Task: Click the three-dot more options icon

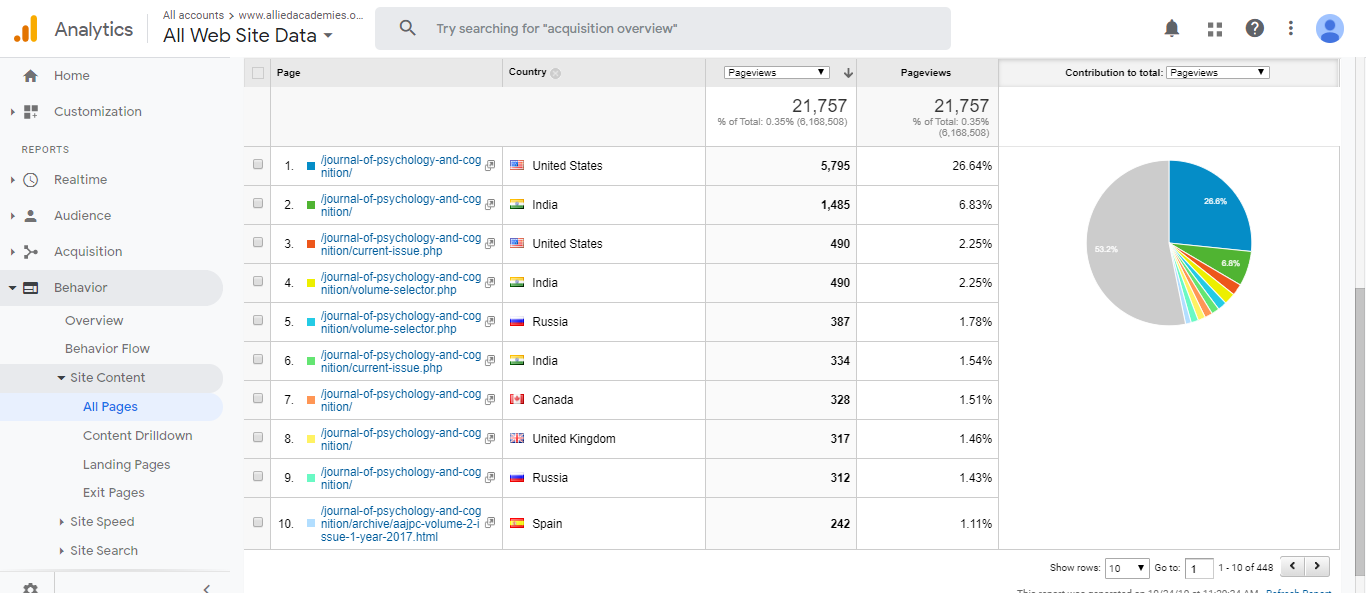Action: point(1291,29)
